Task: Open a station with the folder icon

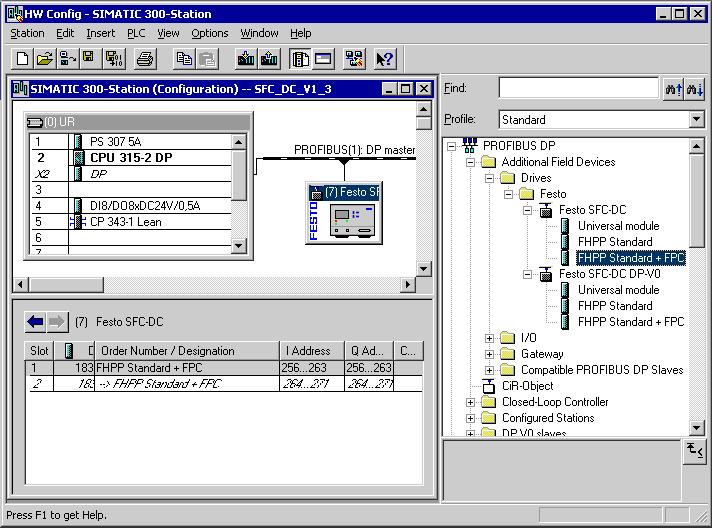Action: click(45, 59)
